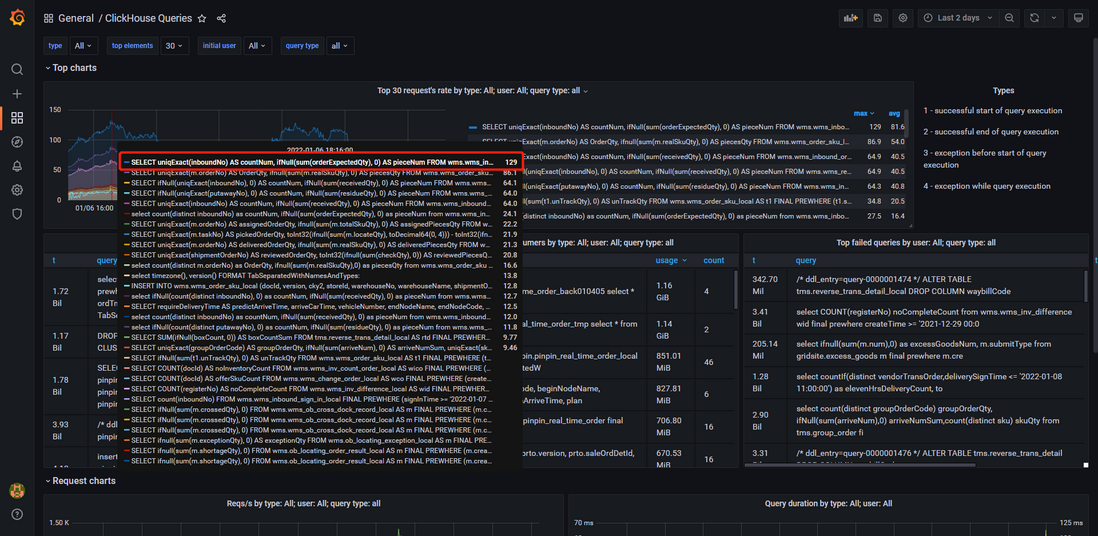Open the Grafana home logo
The width and height of the screenshot is (1098, 536).
(18, 18)
